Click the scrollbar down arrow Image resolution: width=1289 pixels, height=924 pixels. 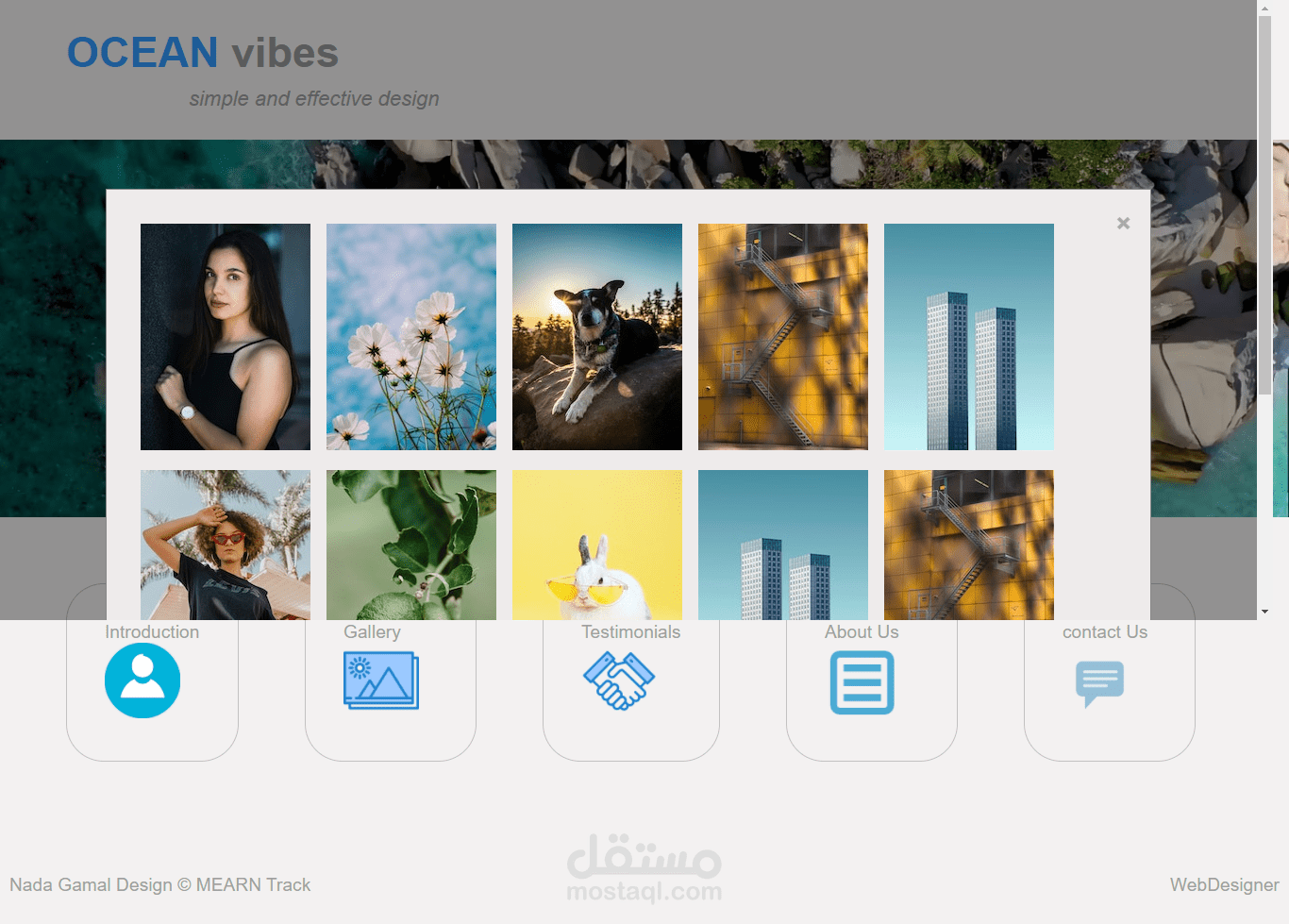pos(1264,612)
